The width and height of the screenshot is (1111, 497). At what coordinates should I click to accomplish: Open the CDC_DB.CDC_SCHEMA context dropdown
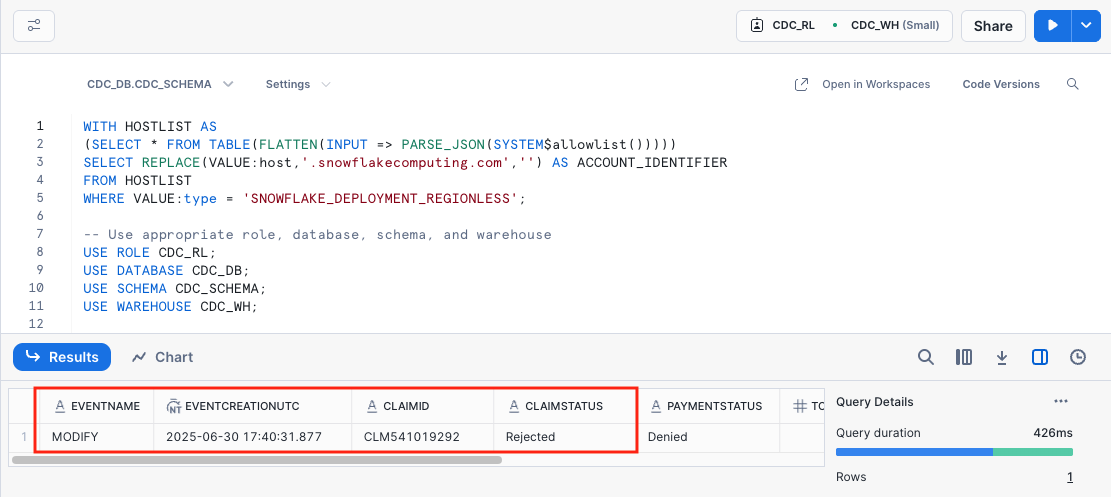160,84
